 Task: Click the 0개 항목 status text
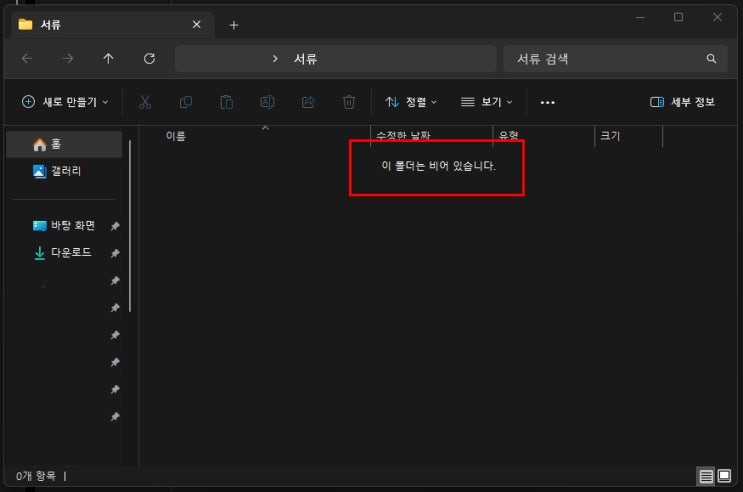(36, 476)
